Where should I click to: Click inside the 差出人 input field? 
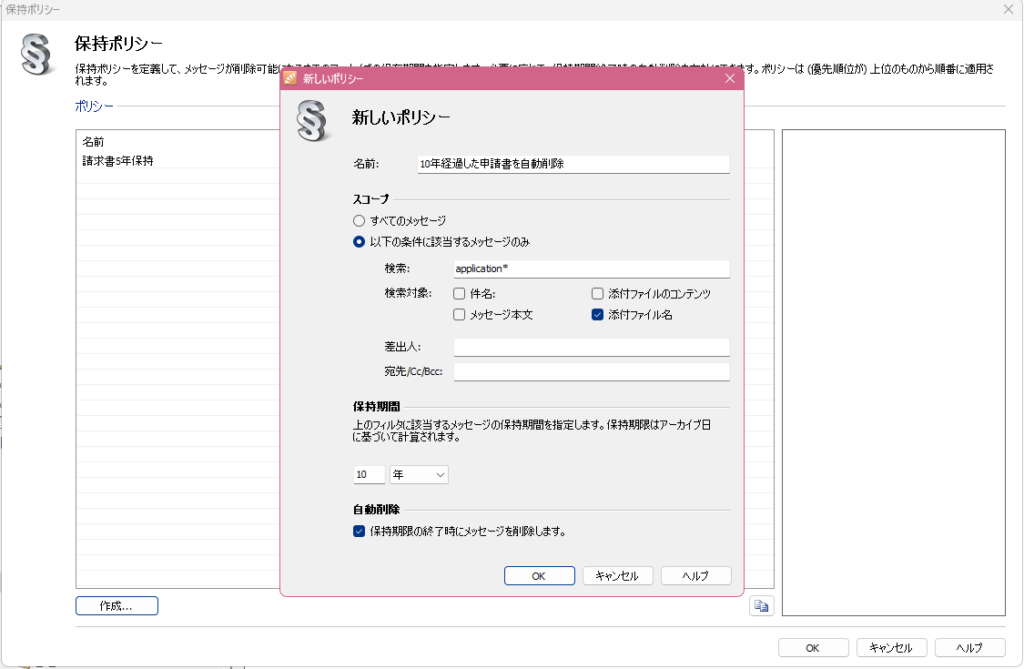click(590, 347)
